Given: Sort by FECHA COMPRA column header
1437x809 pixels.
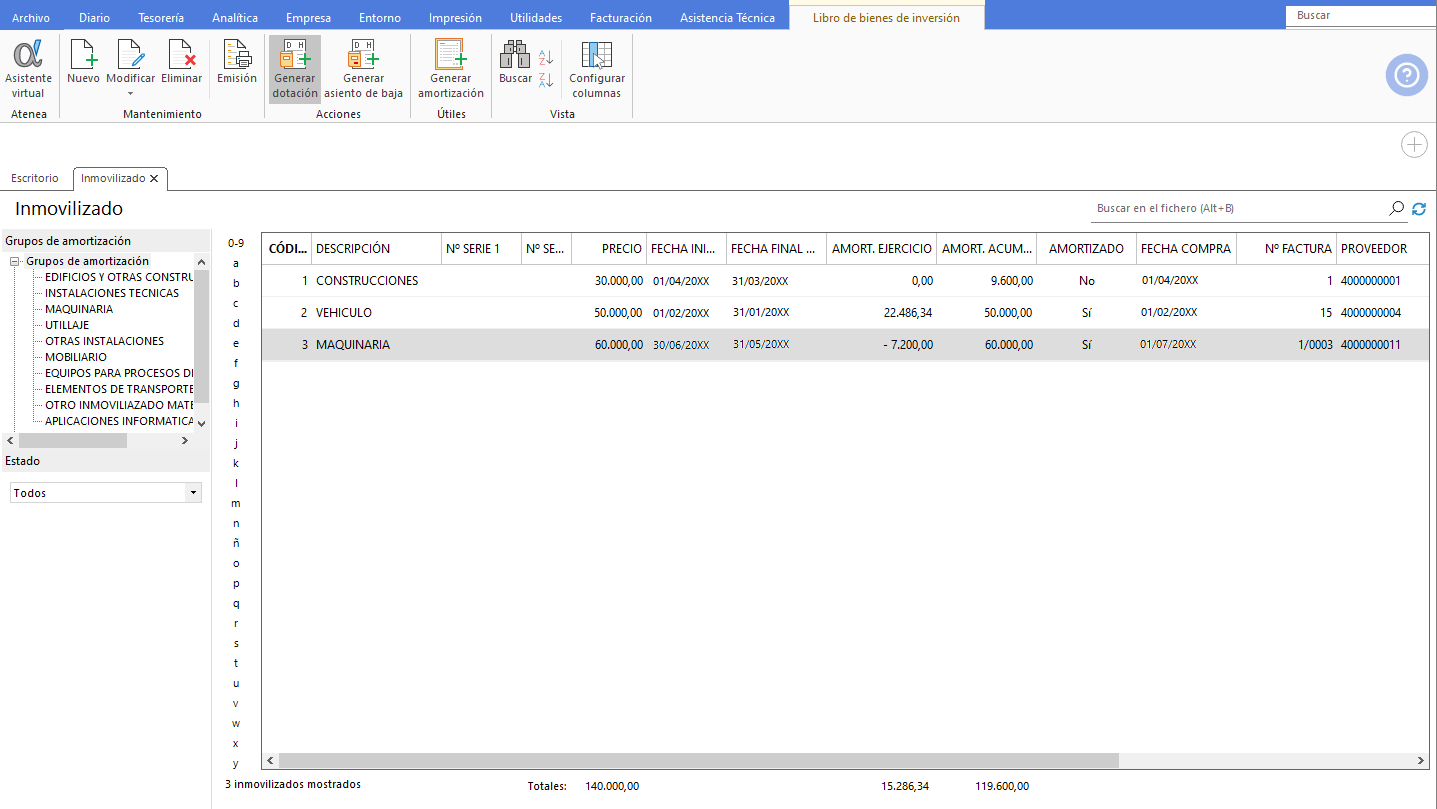Looking at the screenshot, I should pos(1187,249).
